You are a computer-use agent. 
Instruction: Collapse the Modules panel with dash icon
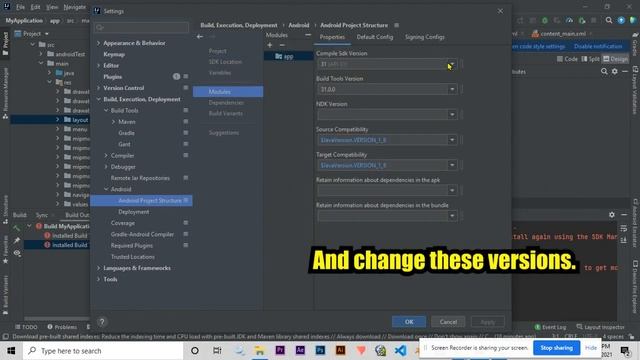(x=308, y=35)
